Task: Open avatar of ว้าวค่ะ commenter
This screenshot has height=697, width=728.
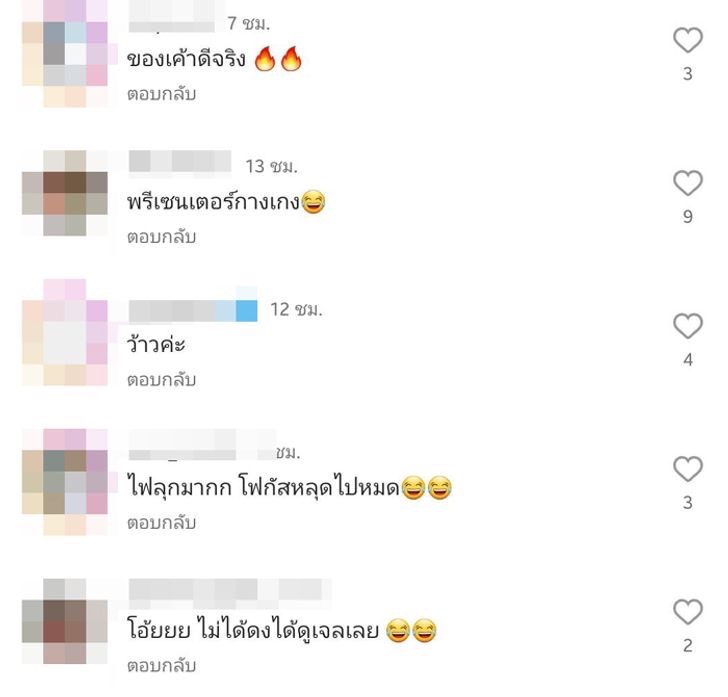Action: coord(65,332)
